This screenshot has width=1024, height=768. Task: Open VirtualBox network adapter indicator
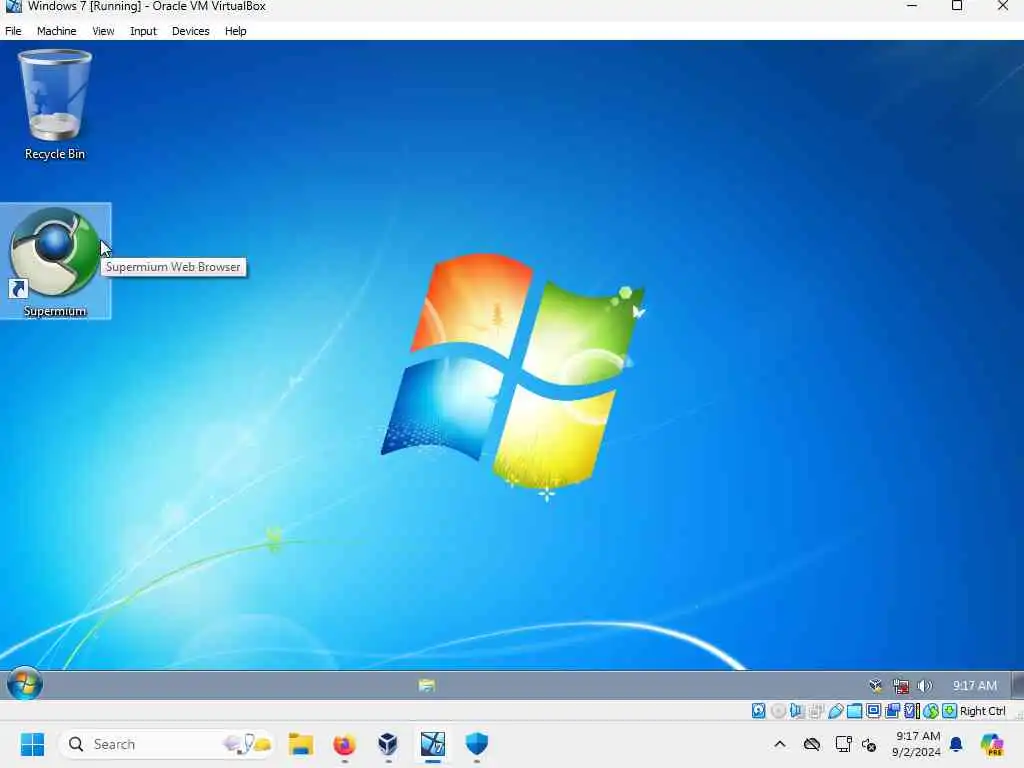coord(816,711)
